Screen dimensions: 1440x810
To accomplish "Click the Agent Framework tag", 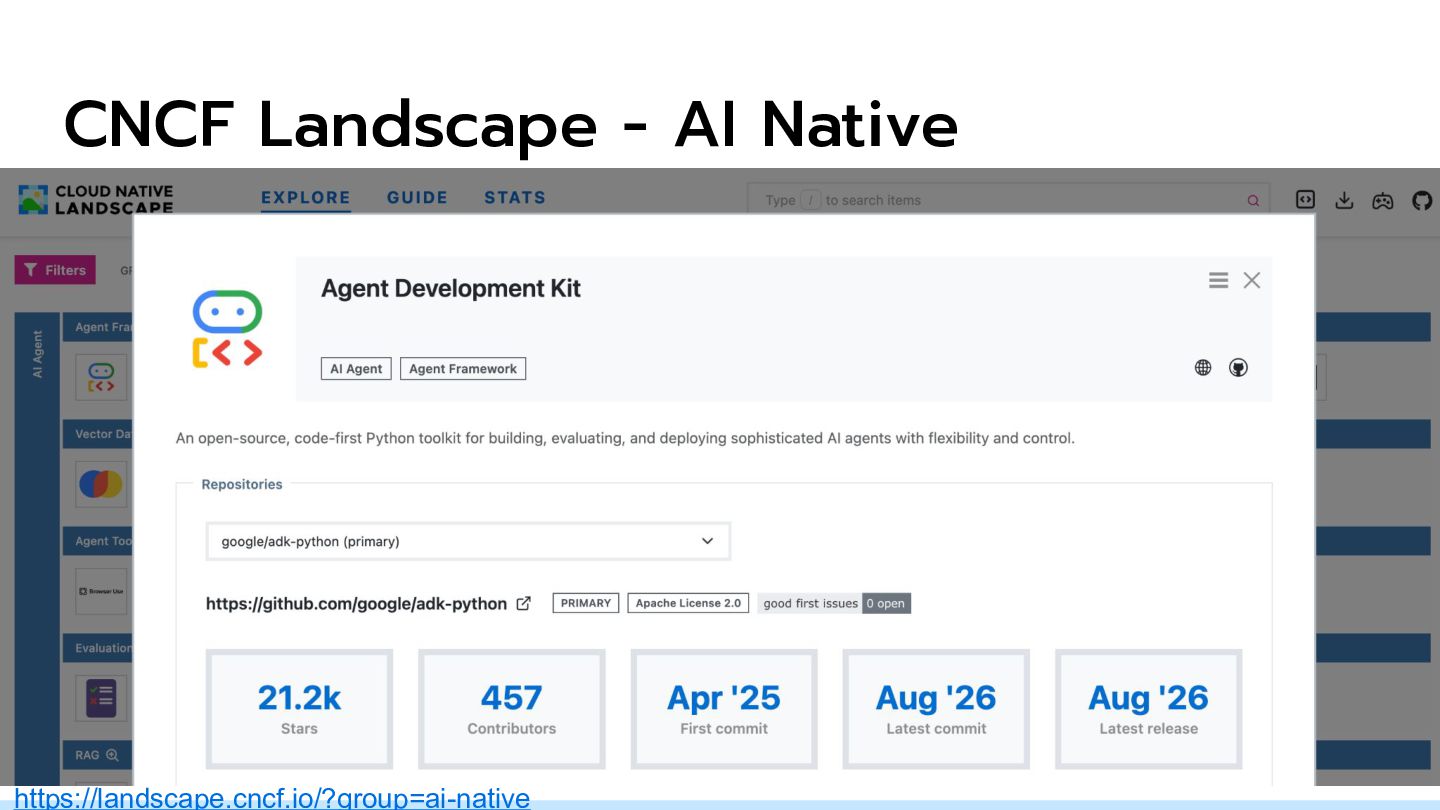I will (463, 369).
